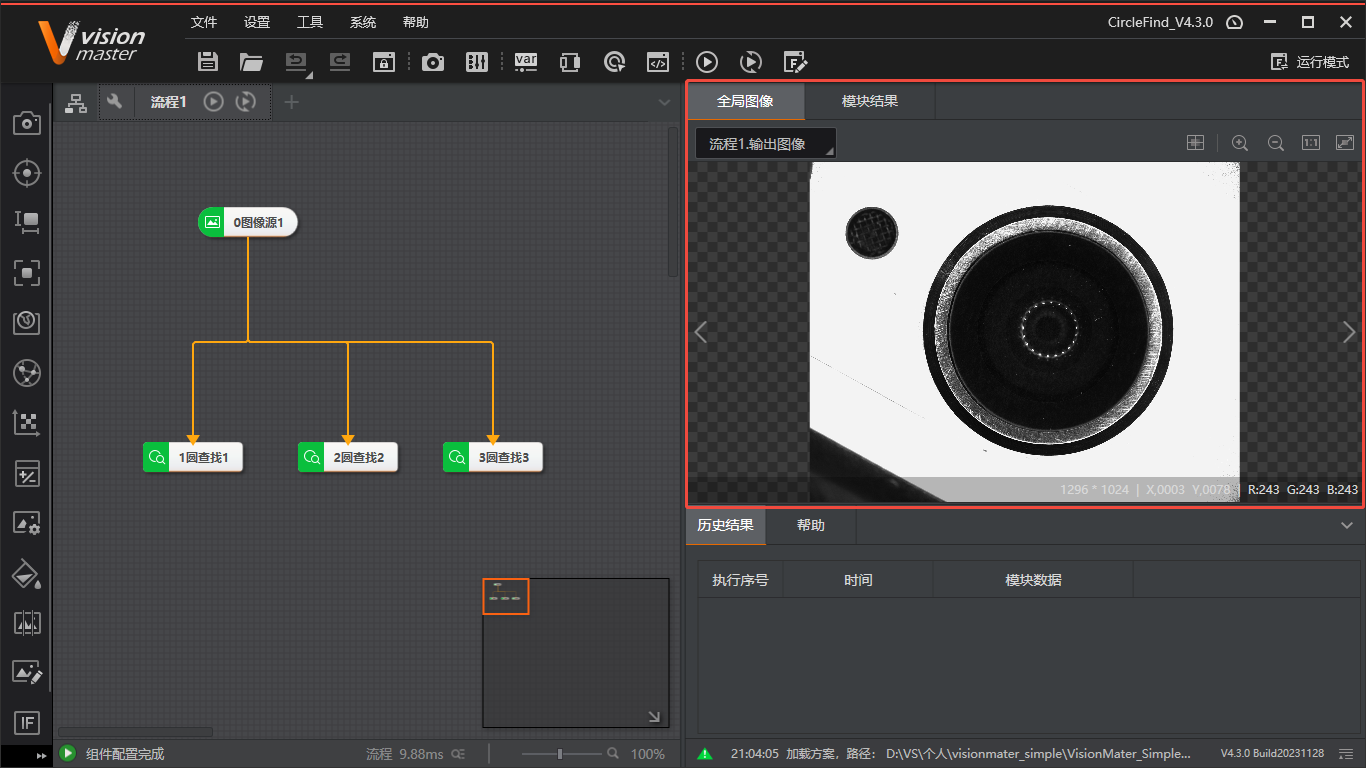
Task: Click the canvas zoom slider handle
Action: [x=560, y=754]
